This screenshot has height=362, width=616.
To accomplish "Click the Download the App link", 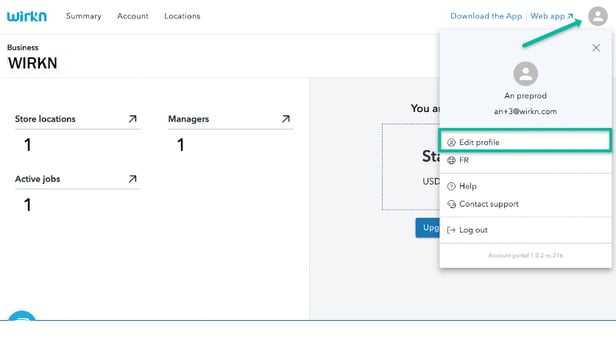I will coord(486,16).
